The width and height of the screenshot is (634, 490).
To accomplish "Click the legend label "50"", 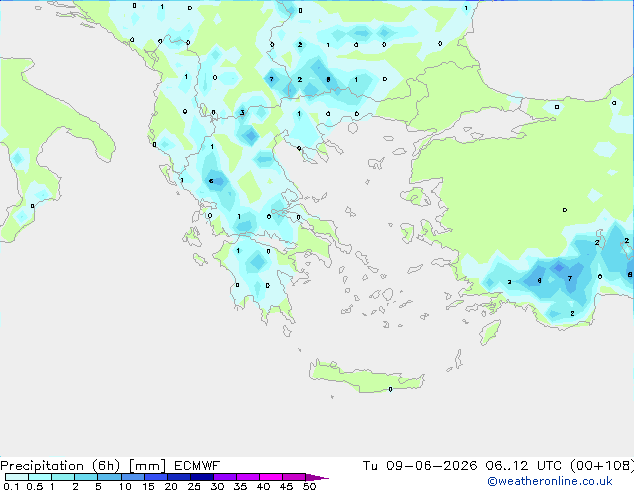I will coord(310,486).
